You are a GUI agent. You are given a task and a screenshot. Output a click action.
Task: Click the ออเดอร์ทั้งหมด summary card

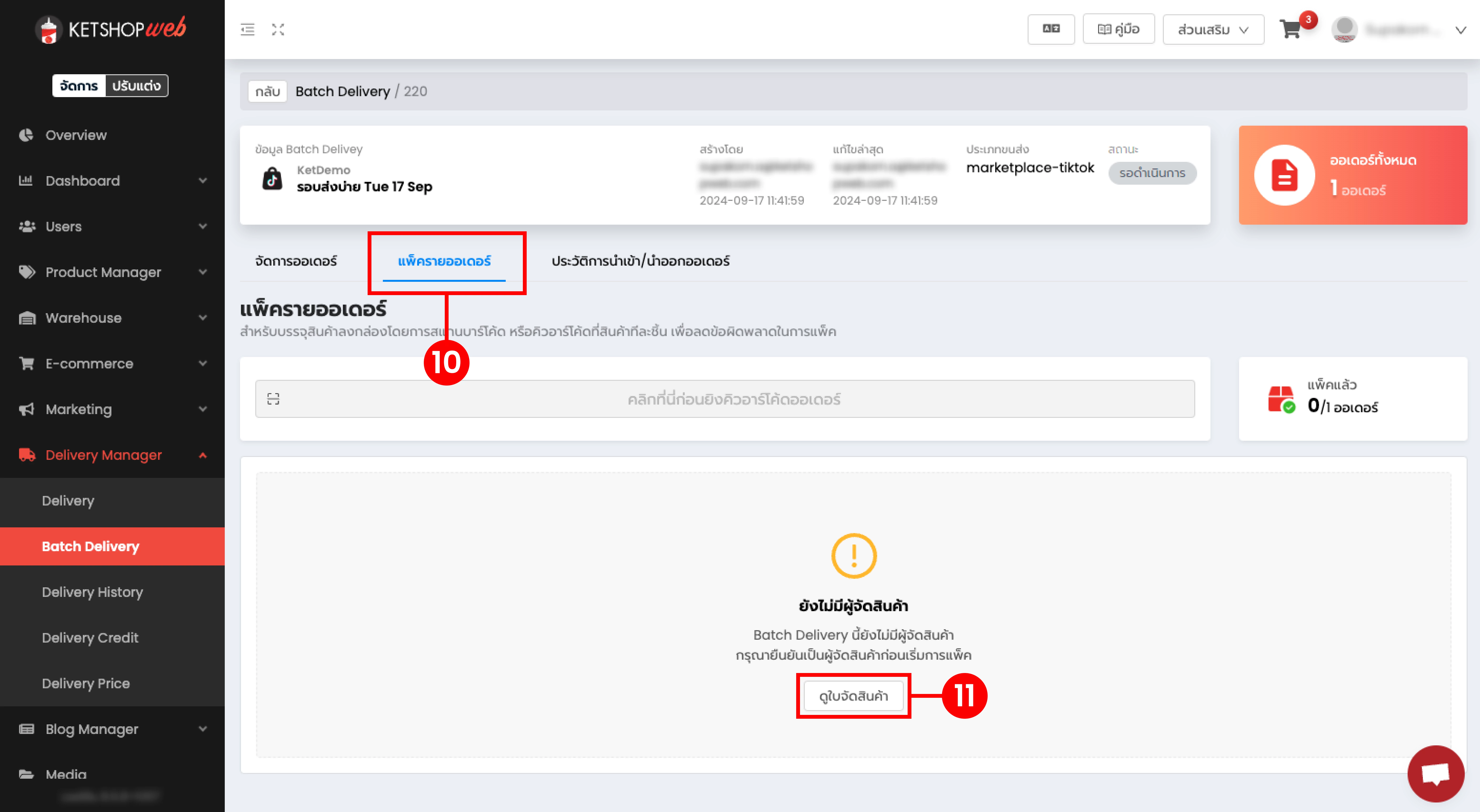point(1353,175)
